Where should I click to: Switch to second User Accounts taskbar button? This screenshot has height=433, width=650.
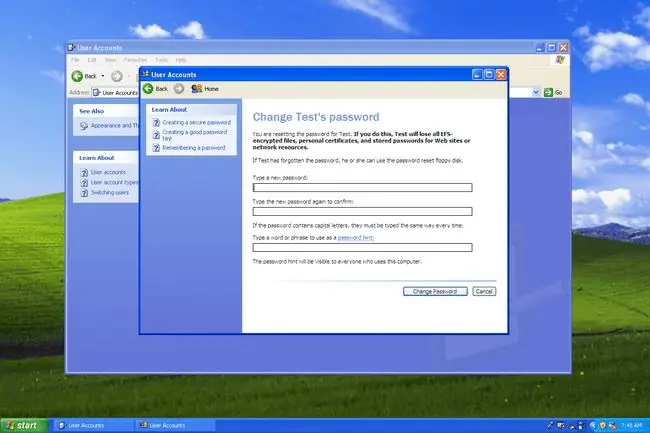(x=175, y=426)
